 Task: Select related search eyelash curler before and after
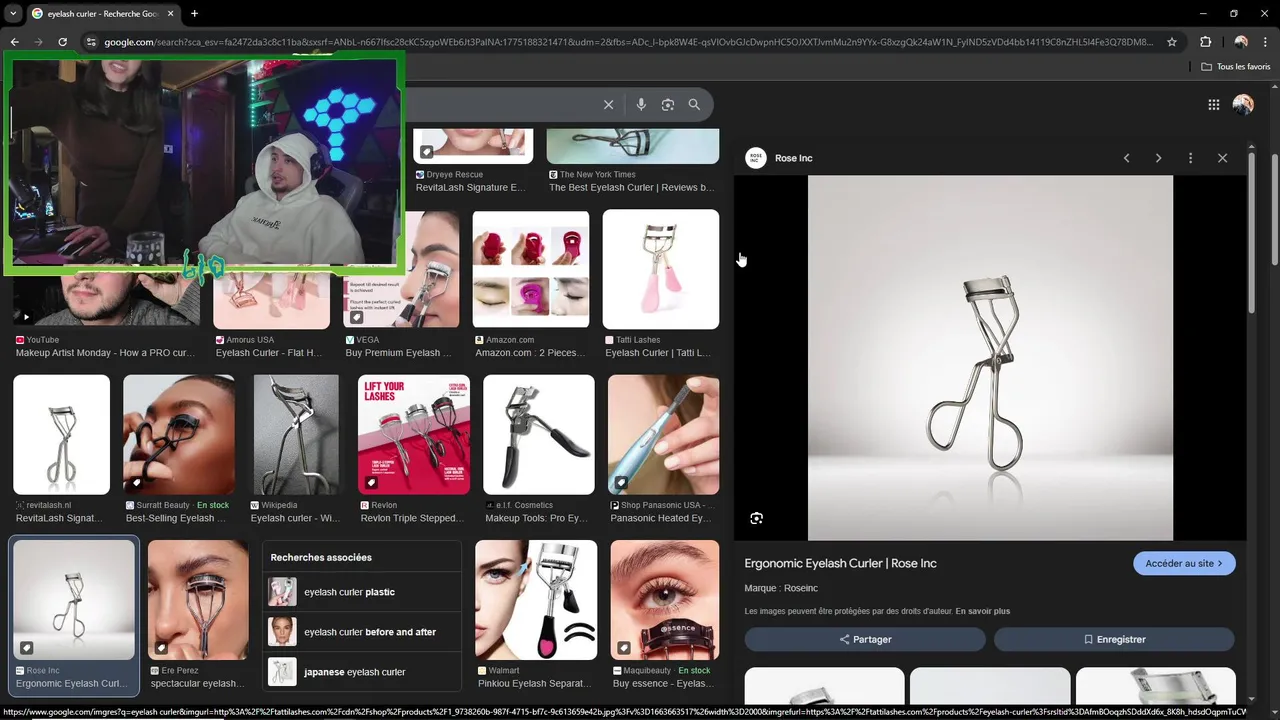[x=361, y=632]
